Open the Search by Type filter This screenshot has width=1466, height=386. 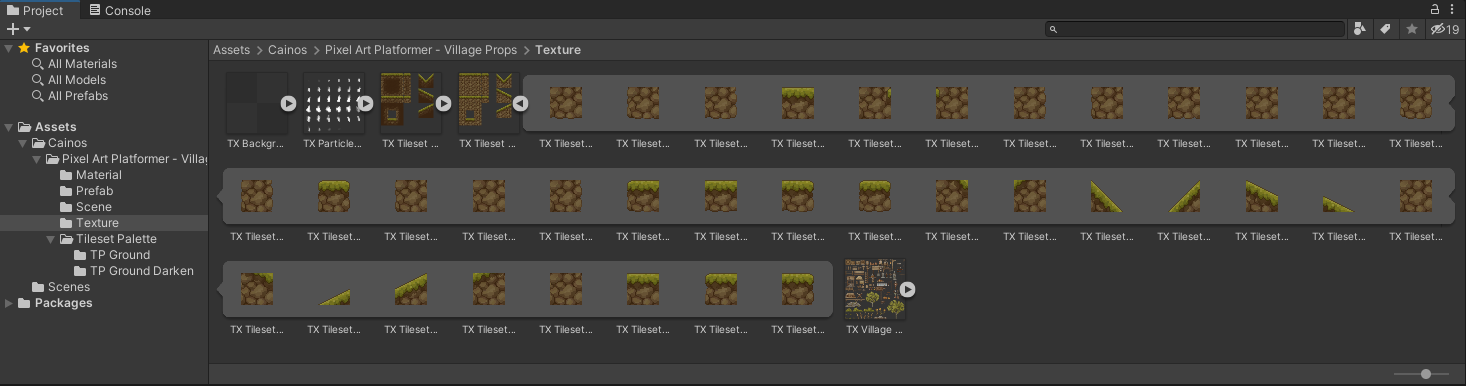[x=1360, y=29]
